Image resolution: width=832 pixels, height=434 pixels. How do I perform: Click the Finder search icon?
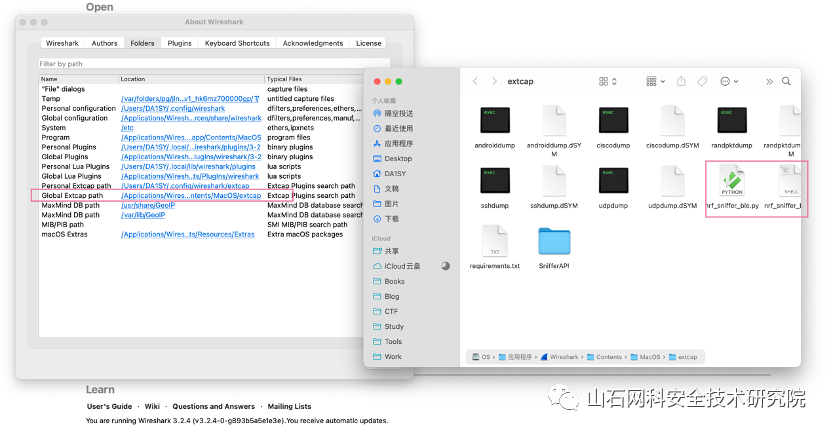pos(786,81)
